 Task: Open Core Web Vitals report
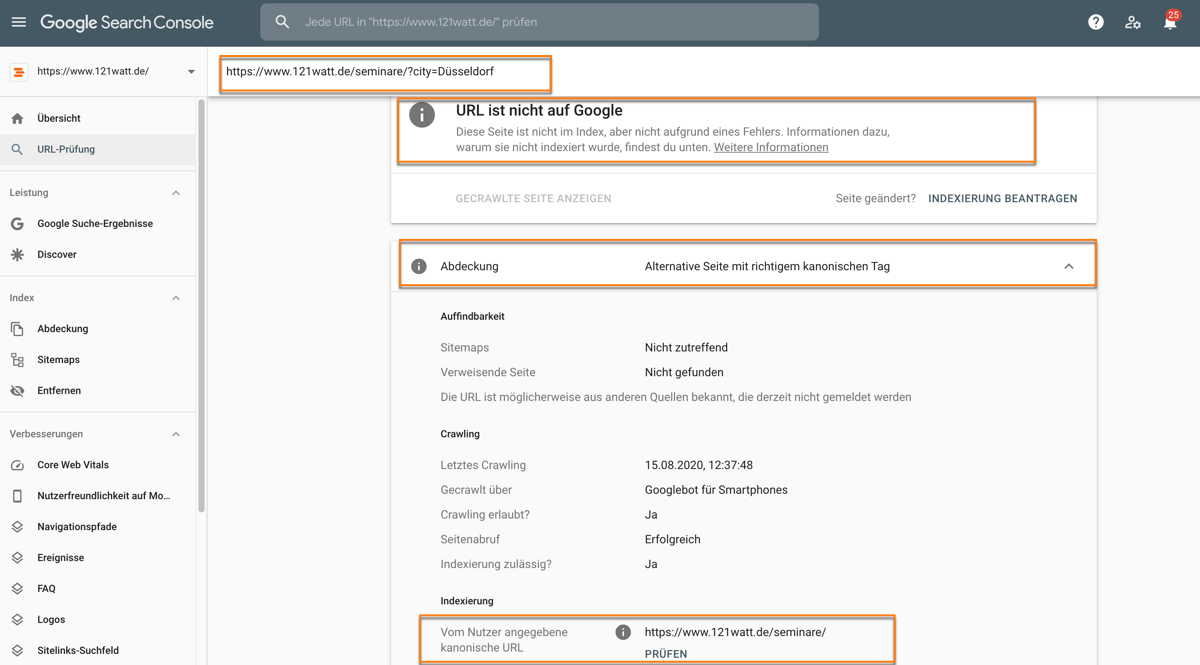[x=98, y=465]
